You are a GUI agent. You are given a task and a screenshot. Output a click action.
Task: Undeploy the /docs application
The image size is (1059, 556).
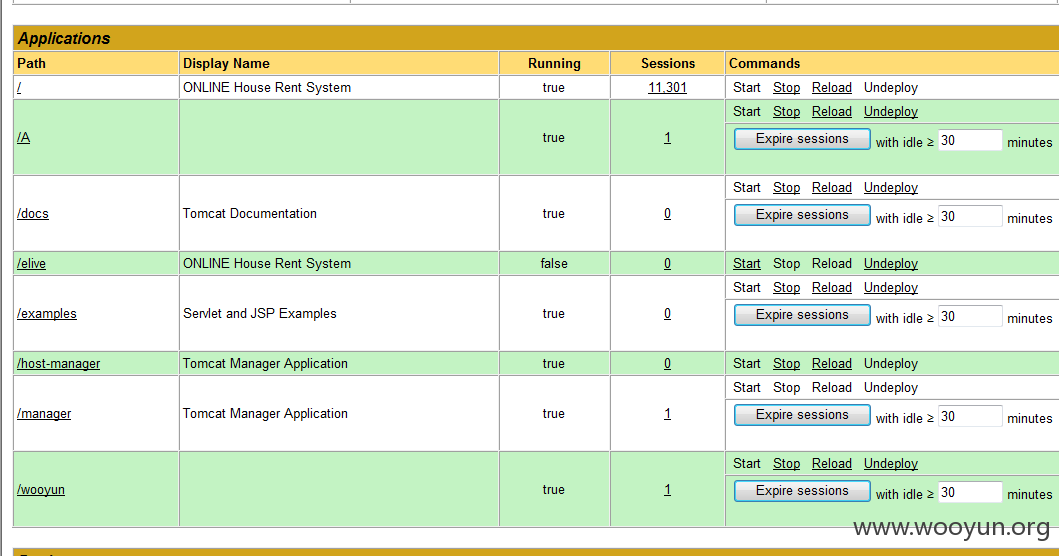pos(891,188)
